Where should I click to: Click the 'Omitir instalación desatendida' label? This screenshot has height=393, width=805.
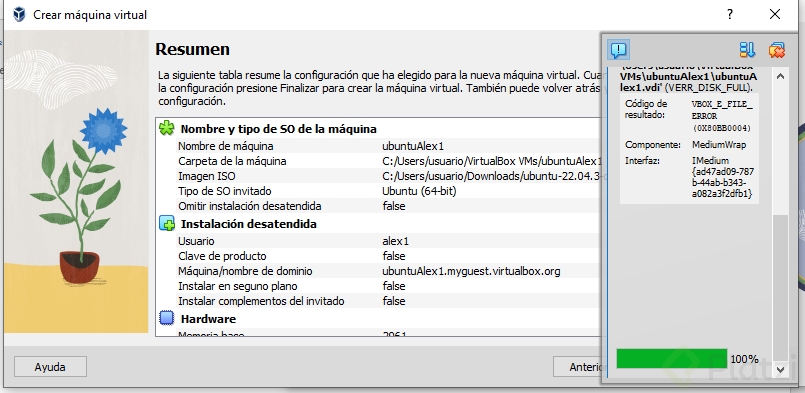tap(250, 206)
